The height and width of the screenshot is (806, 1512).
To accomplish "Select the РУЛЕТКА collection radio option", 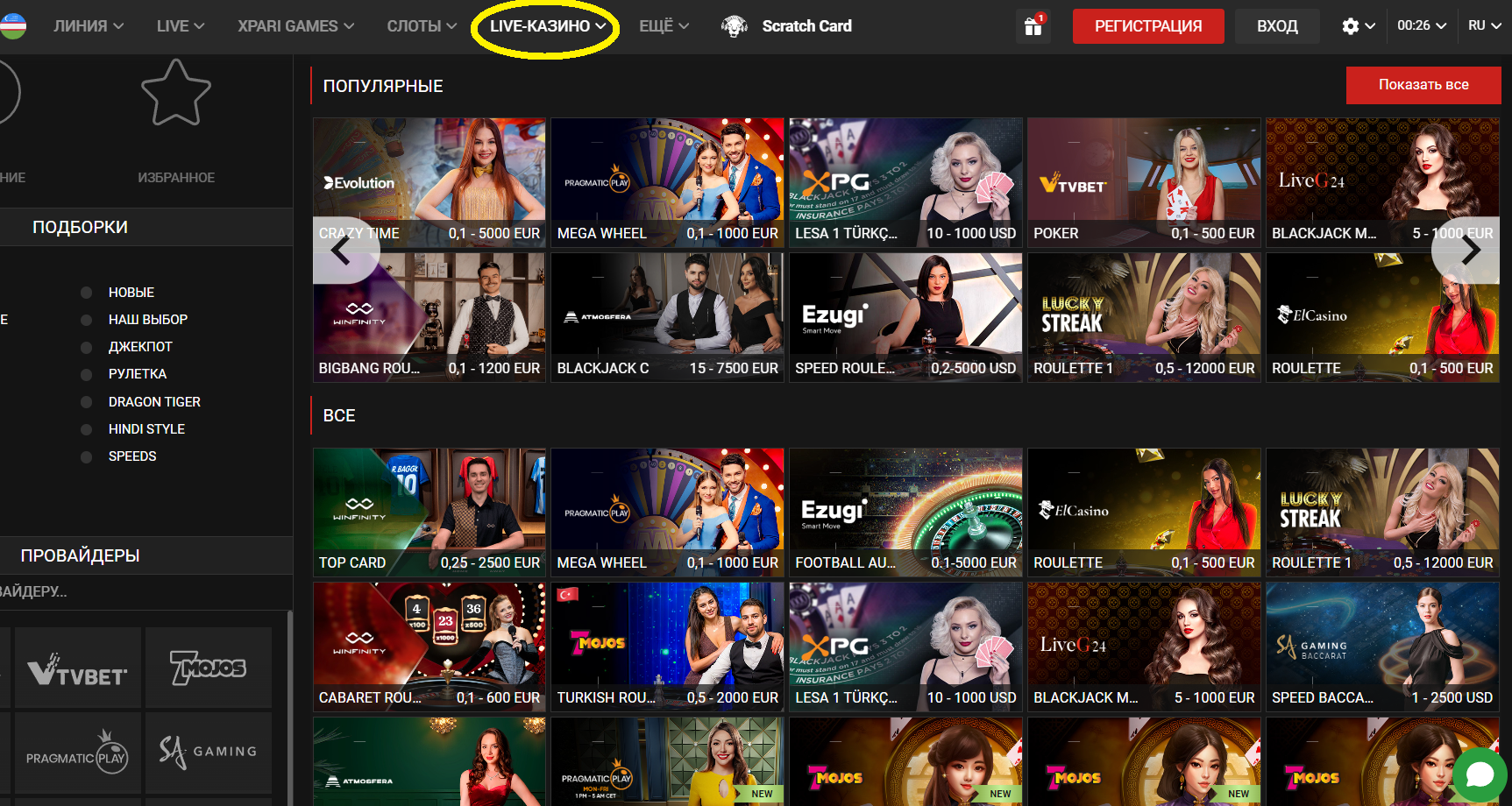I will coord(87,374).
